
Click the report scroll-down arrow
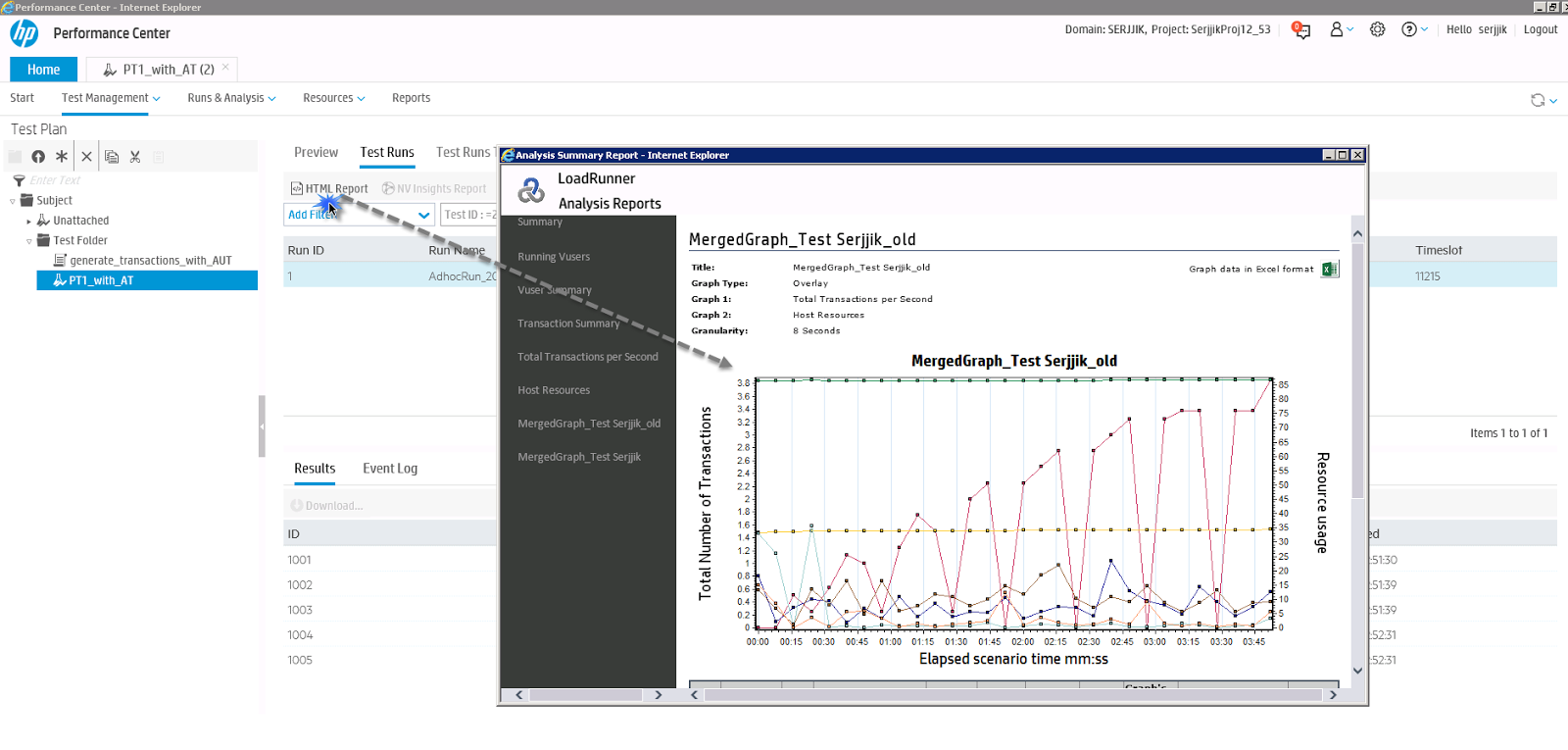1357,671
